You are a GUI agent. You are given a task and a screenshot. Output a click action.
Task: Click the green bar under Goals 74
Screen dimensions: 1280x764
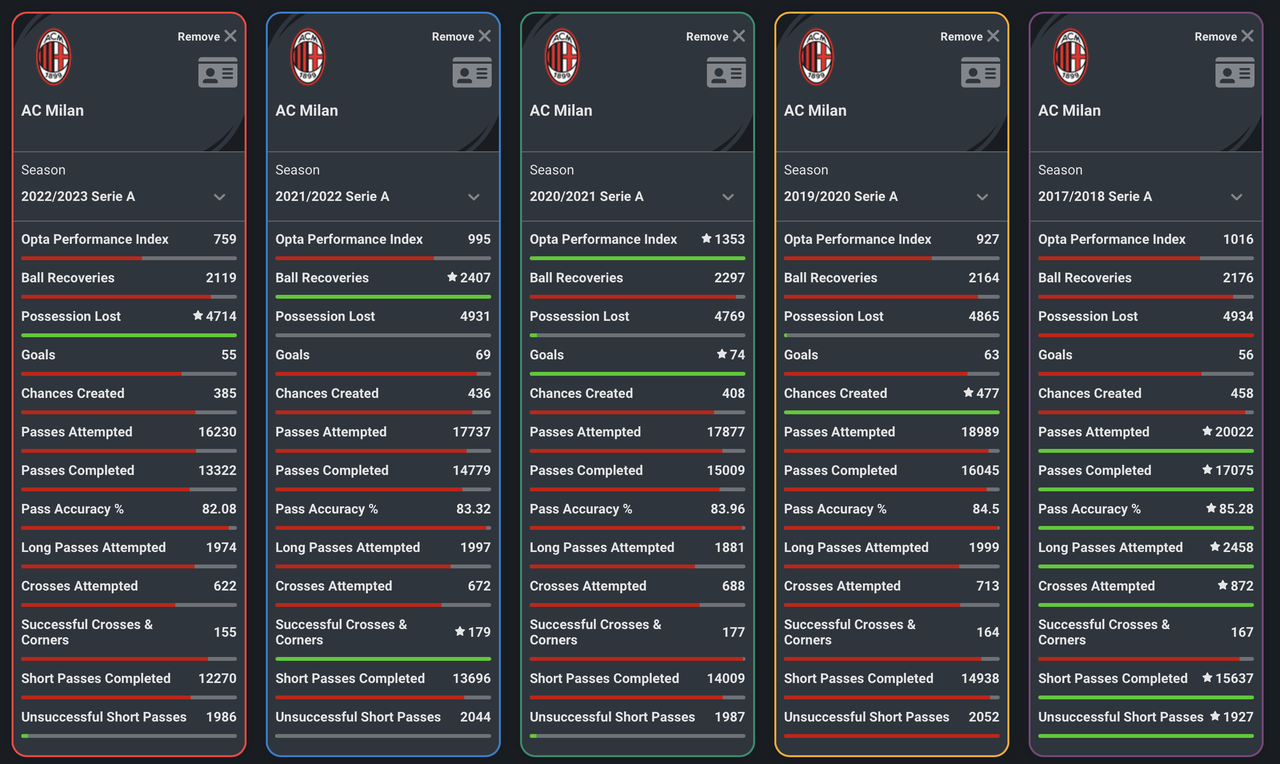(637, 374)
